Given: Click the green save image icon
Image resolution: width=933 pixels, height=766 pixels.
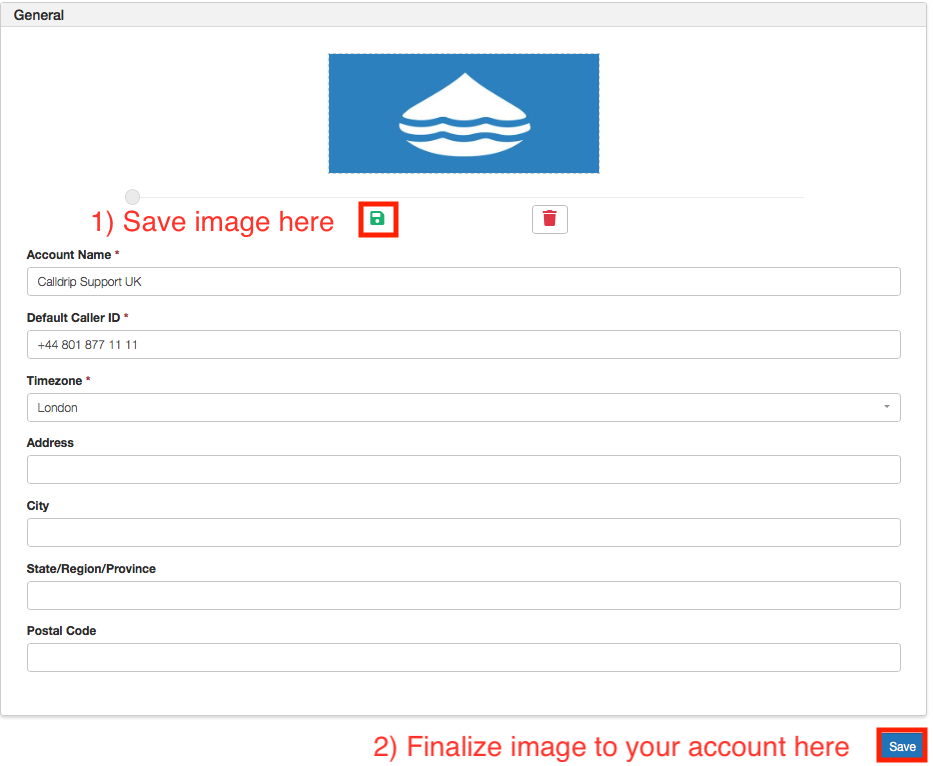Looking at the screenshot, I should coord(377,219).
